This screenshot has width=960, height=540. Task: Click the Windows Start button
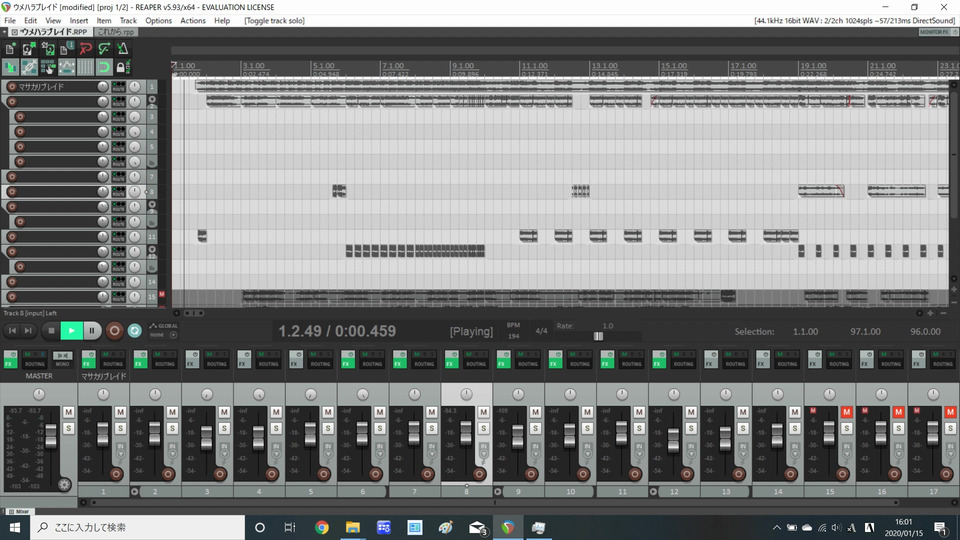click(x=15, y=527)
